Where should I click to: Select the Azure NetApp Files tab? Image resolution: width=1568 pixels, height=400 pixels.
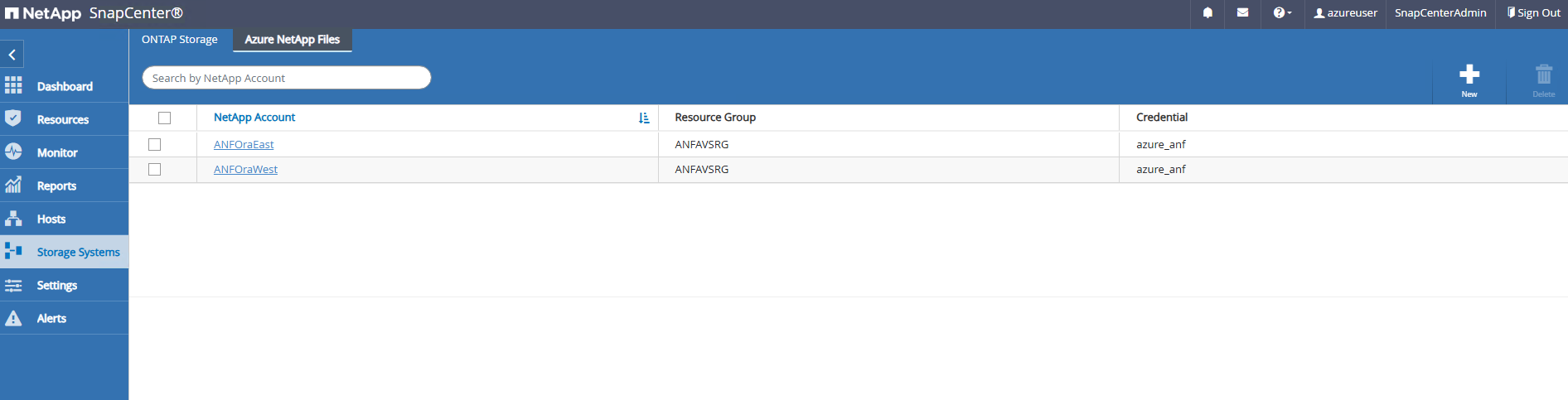(293, 39)
